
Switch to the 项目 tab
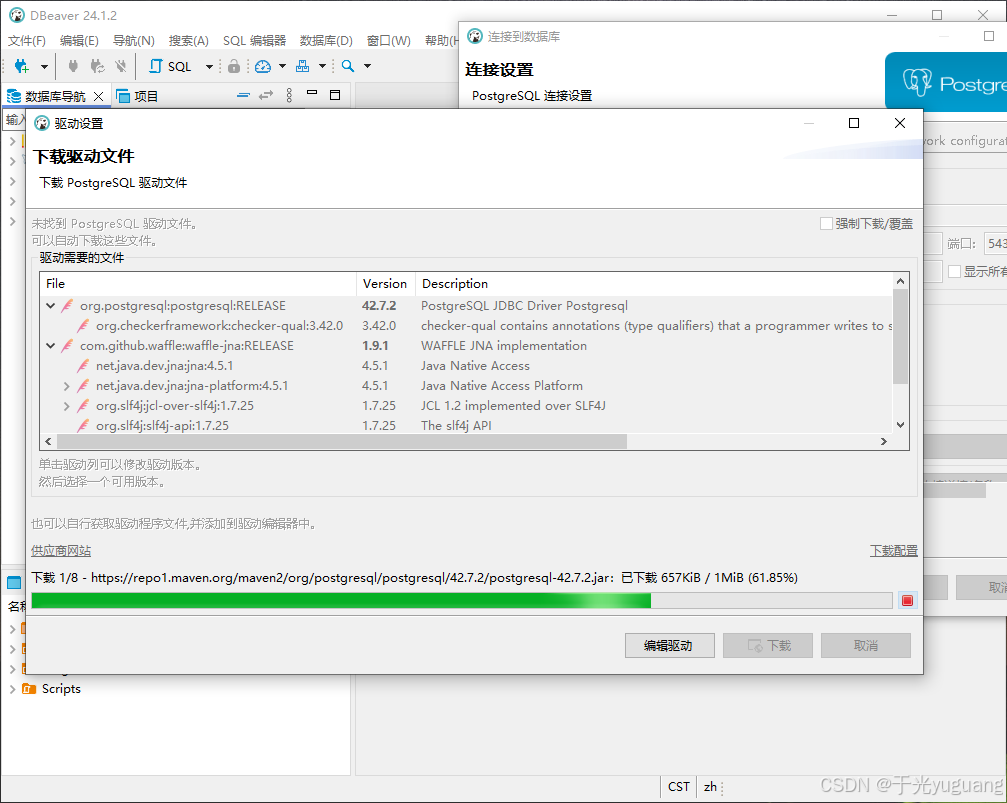(x=137, y=96)
